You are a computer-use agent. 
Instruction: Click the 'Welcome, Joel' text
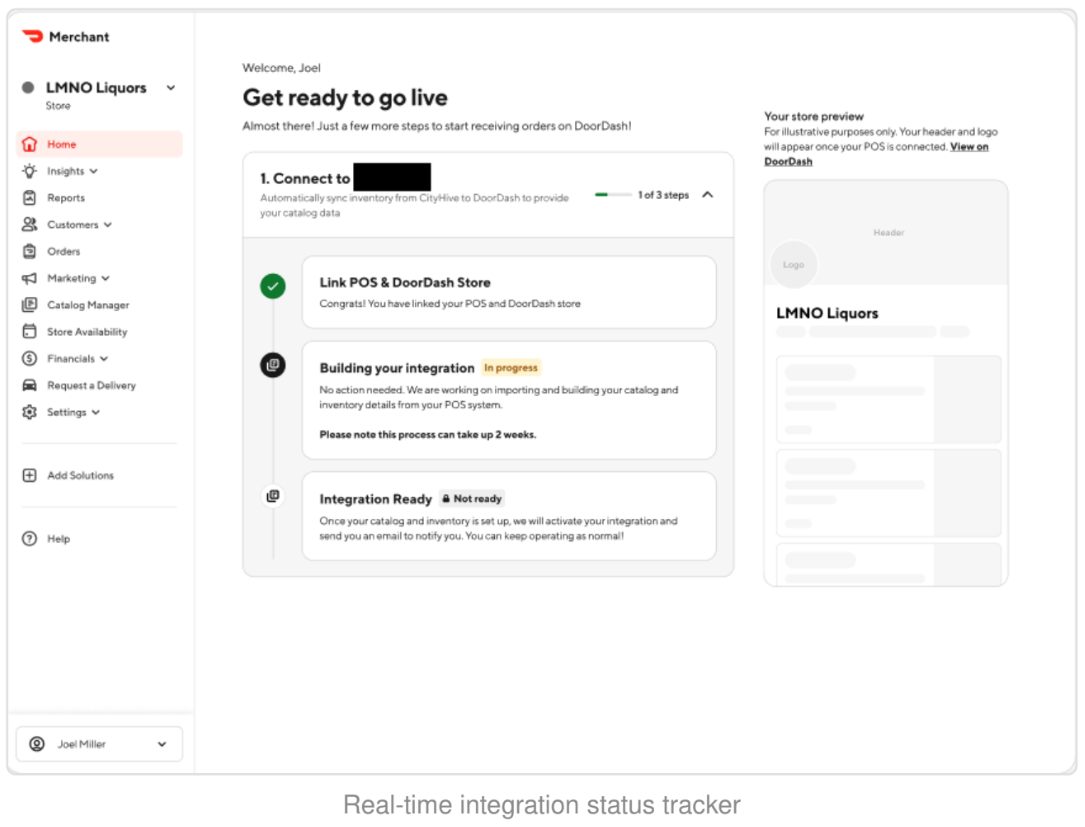click(x=281, y=68)
